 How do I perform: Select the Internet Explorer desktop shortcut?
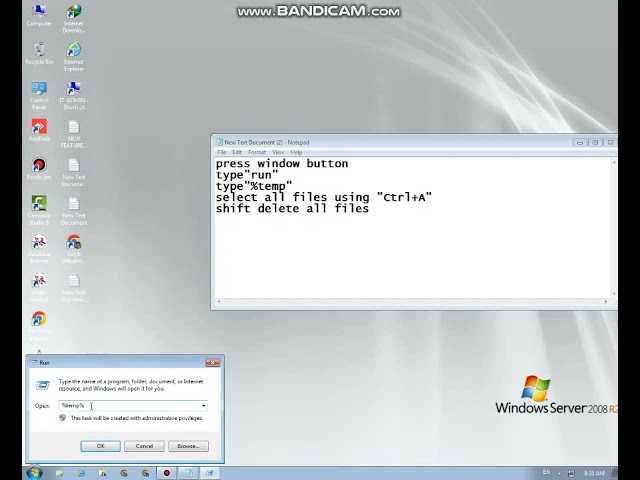(x=74, y=57)
